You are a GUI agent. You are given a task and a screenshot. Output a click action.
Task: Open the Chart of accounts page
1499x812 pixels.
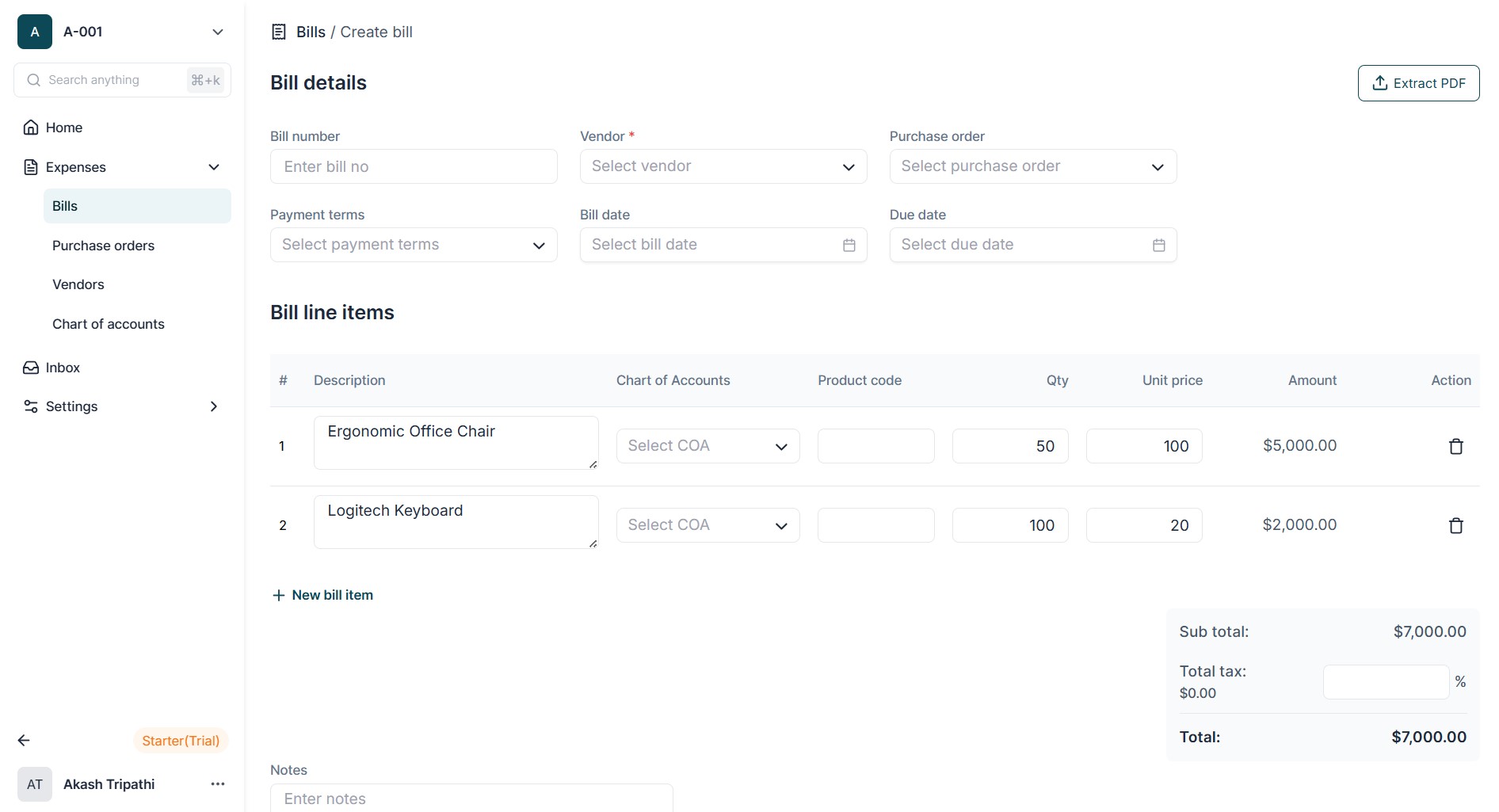point(109,324)
